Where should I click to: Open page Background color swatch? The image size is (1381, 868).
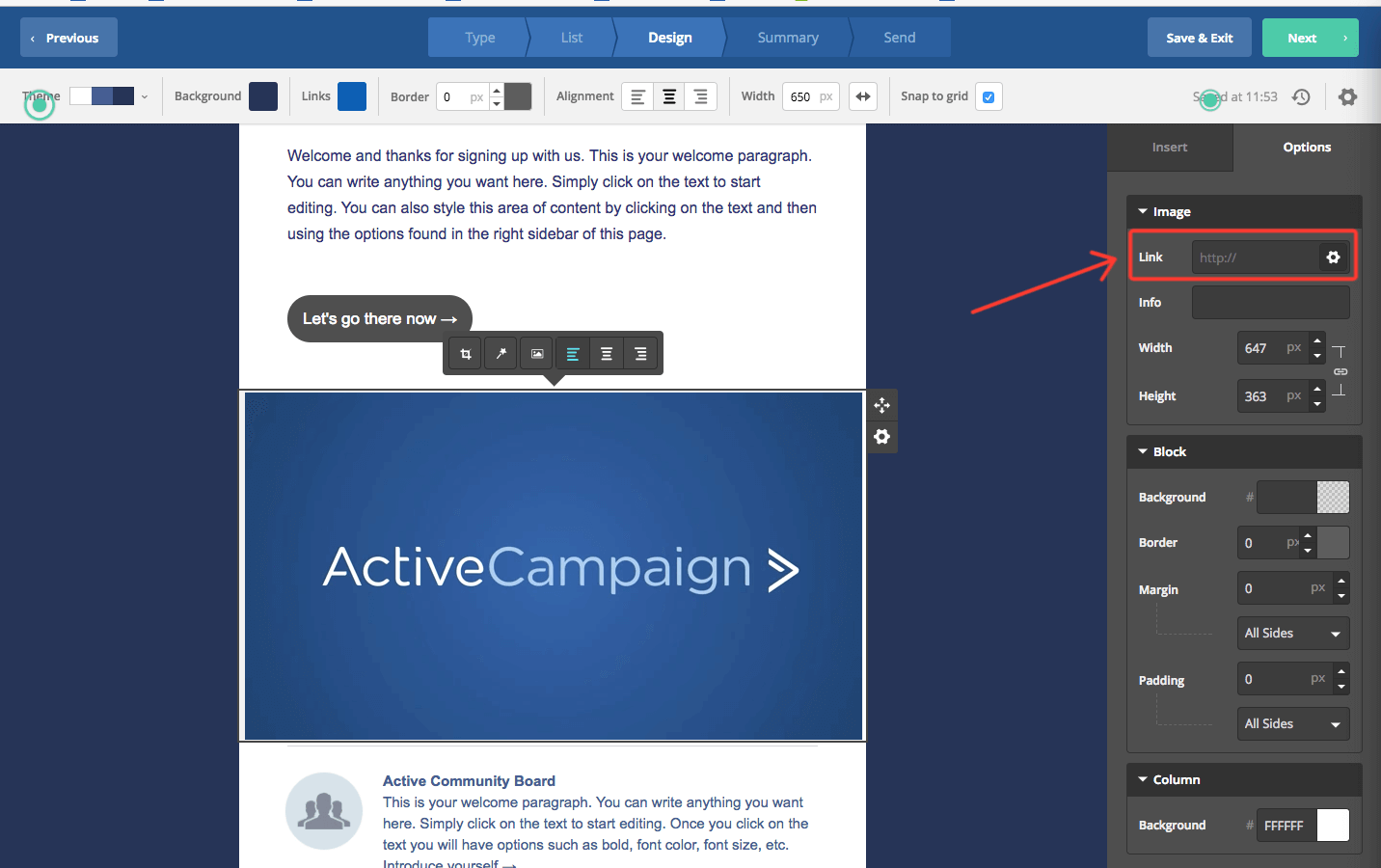point(263,96)
